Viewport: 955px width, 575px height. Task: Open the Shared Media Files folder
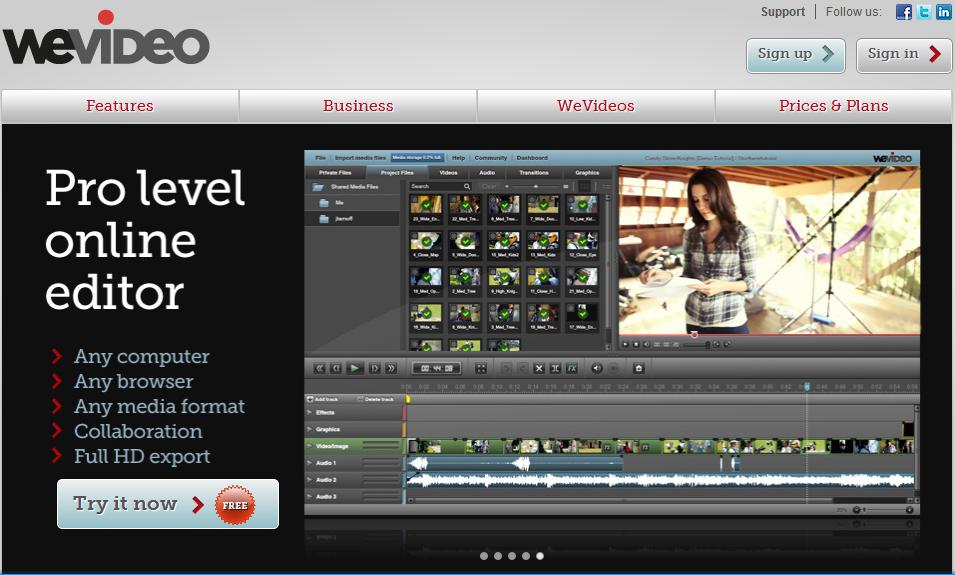[x=347, y=187]
